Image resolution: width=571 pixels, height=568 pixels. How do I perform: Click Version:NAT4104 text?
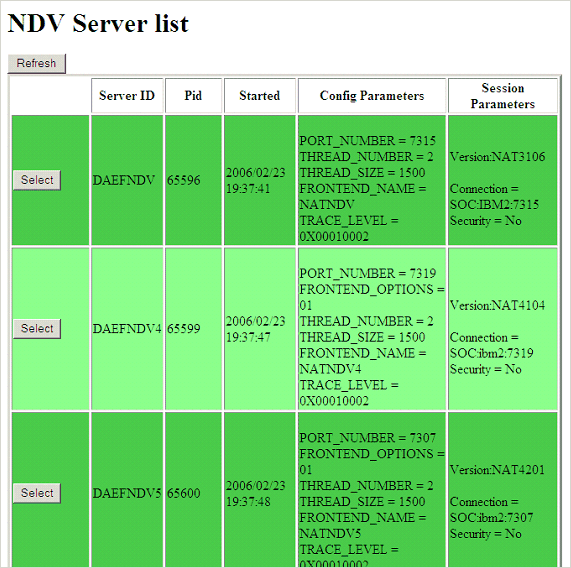tap(497, 305)
